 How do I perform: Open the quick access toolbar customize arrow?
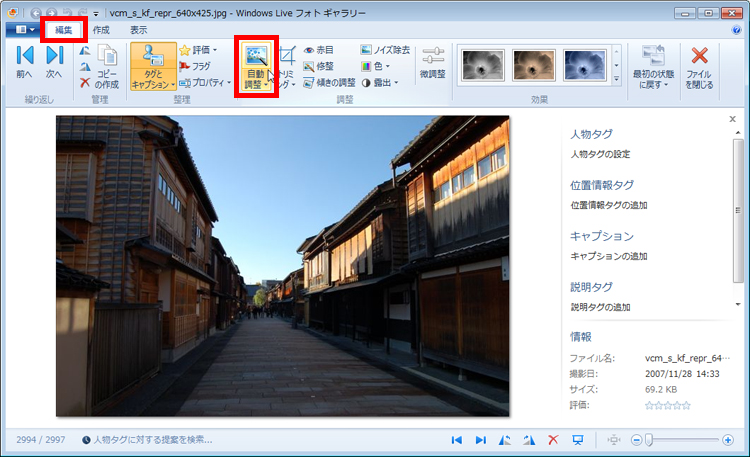pyautogui.click(x=96, y=14)
